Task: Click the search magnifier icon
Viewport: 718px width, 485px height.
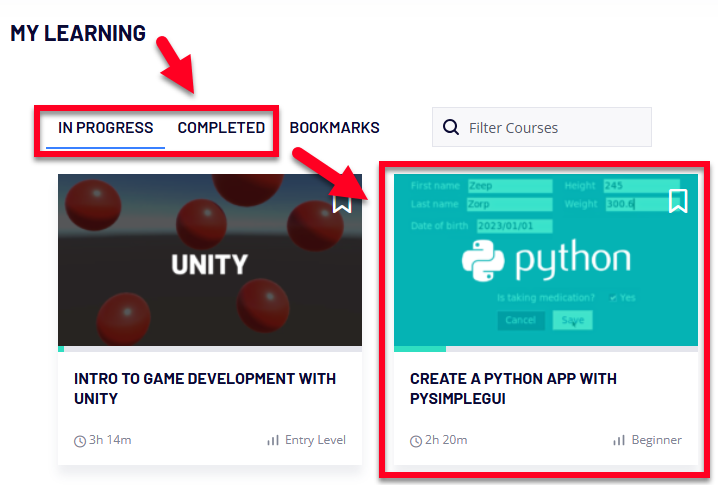Action: [451, 127]
